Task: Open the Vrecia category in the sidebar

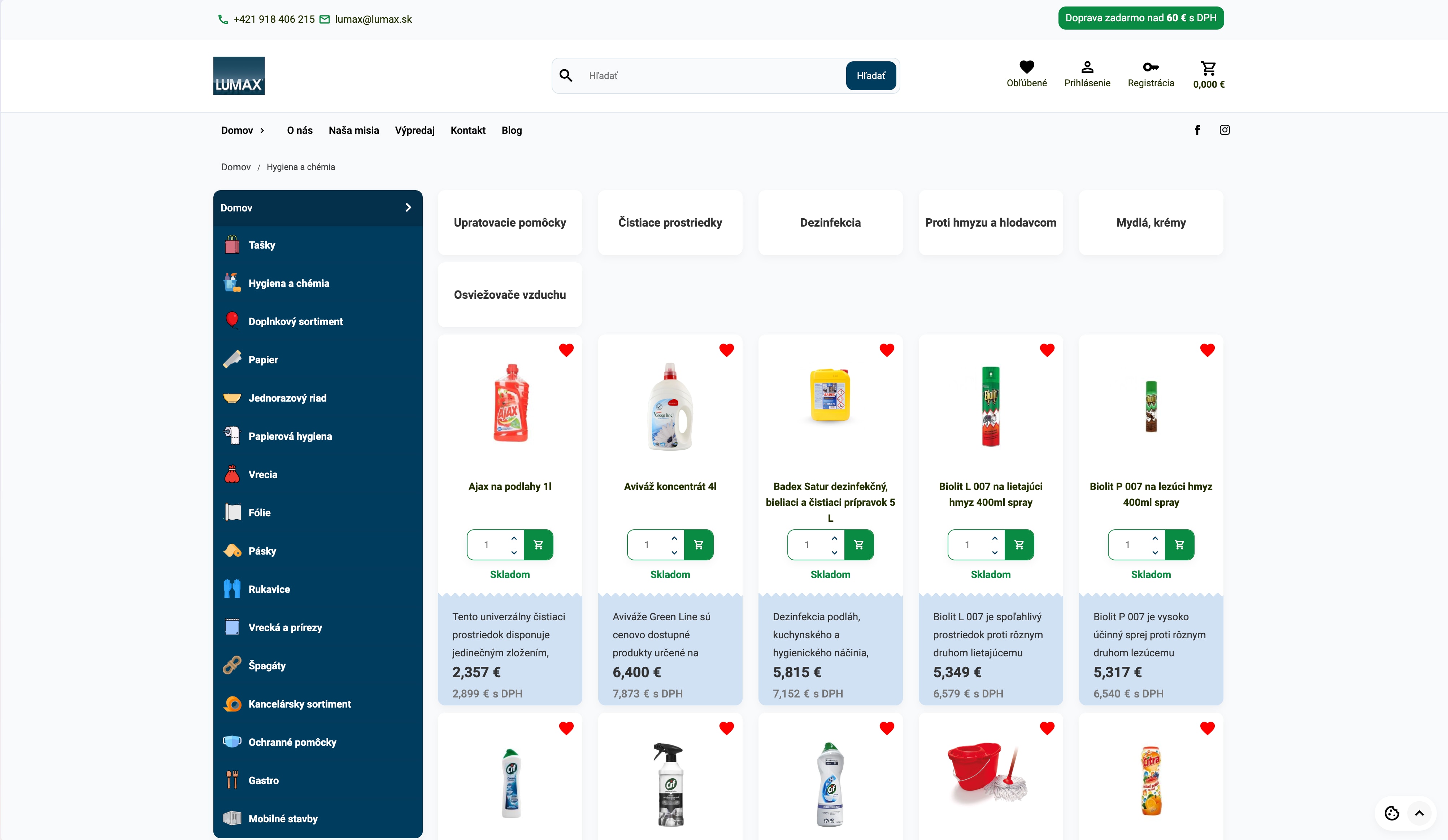Action: (x=318, y=474)
